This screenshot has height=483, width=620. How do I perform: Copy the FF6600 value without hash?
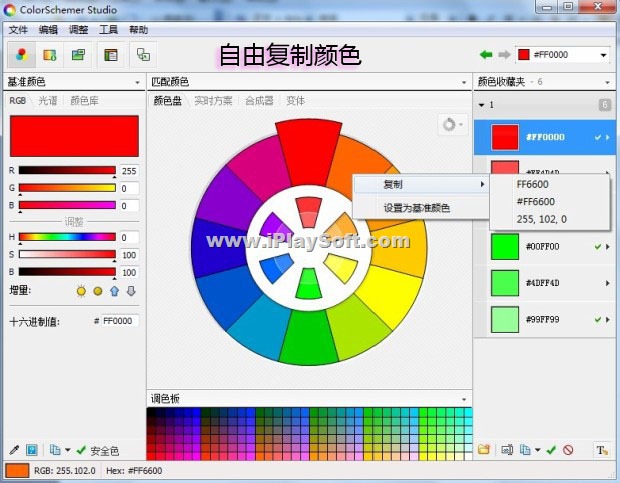click(533, 184)
